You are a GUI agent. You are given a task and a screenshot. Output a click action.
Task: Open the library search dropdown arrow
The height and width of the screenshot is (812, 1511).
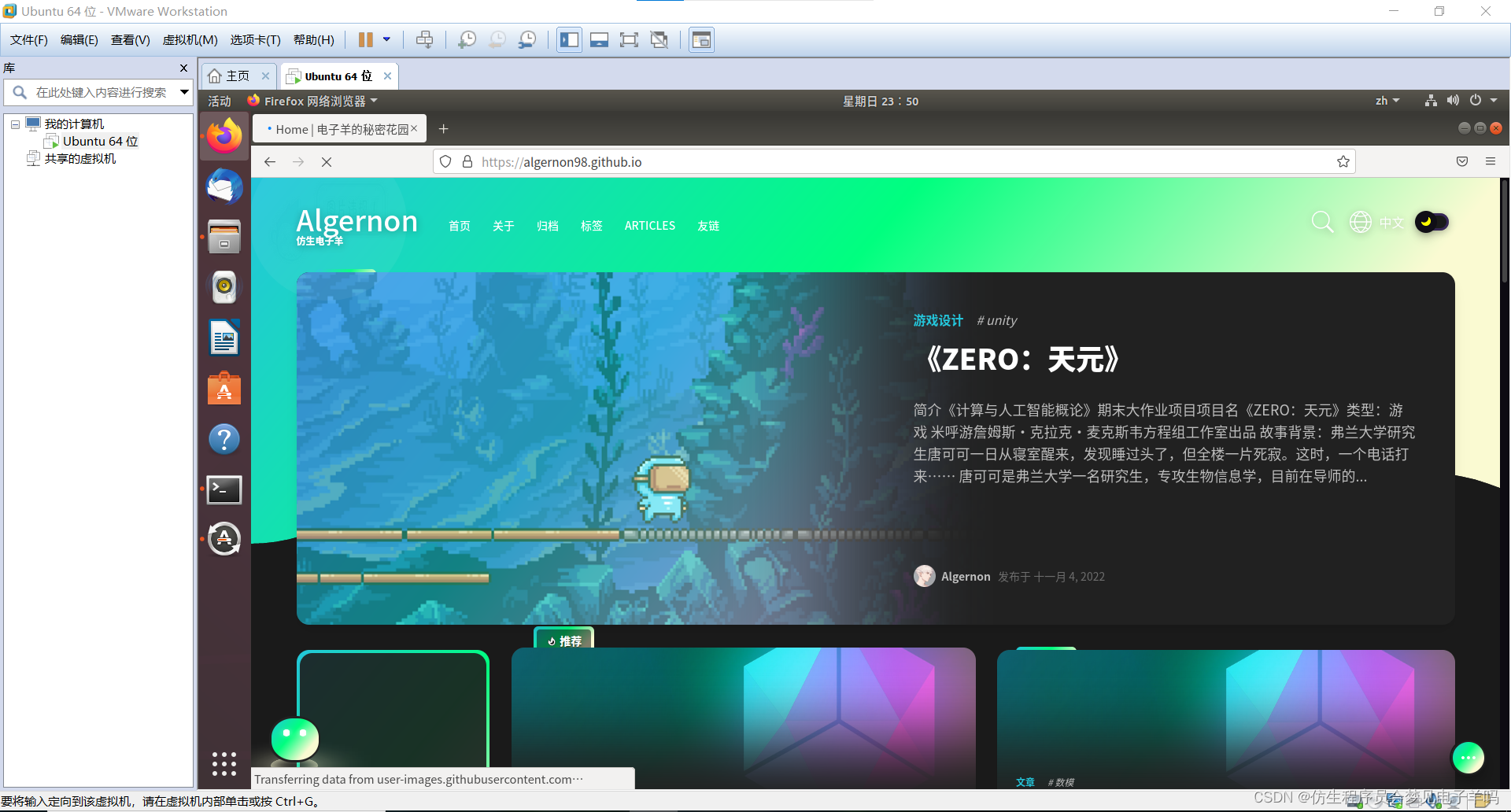[x=184, y=92]
